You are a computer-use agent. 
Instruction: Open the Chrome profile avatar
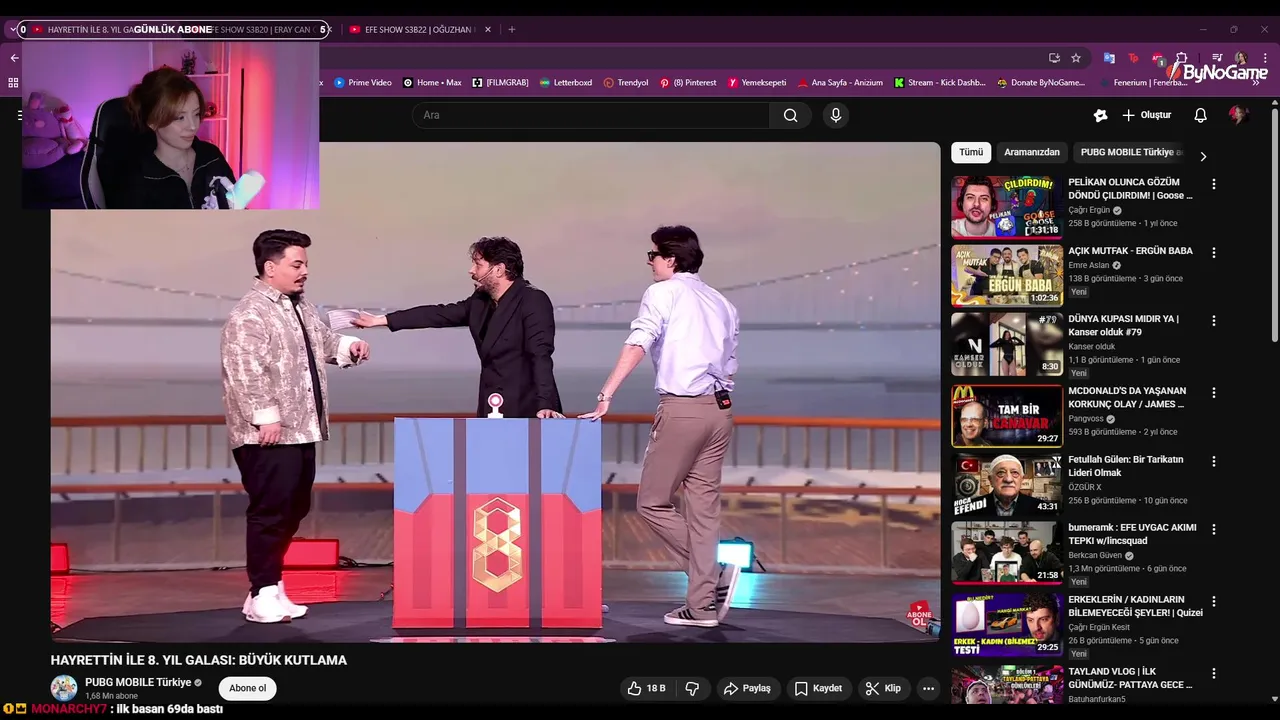(1241, 58)
